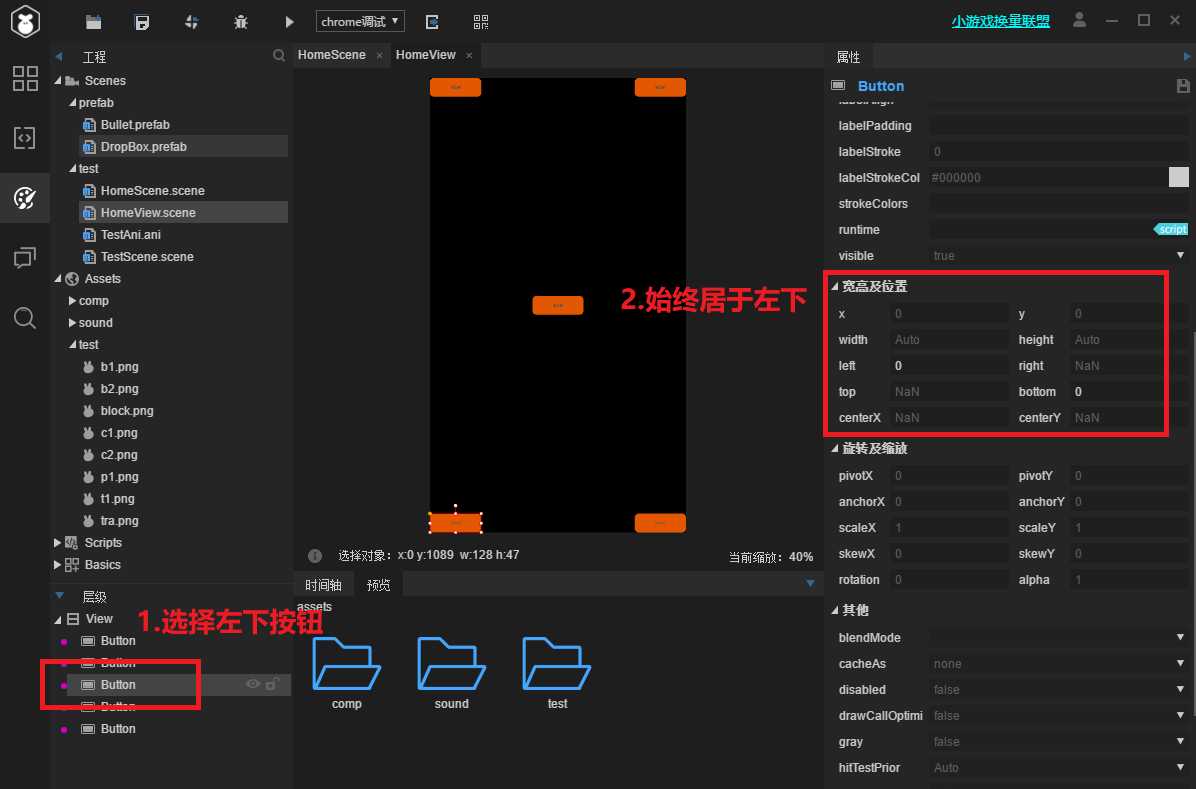Collapse the bottom panel arrow
Image resolution: width=1196 pixels, height=789 pixels.
[x=810, y=584]
